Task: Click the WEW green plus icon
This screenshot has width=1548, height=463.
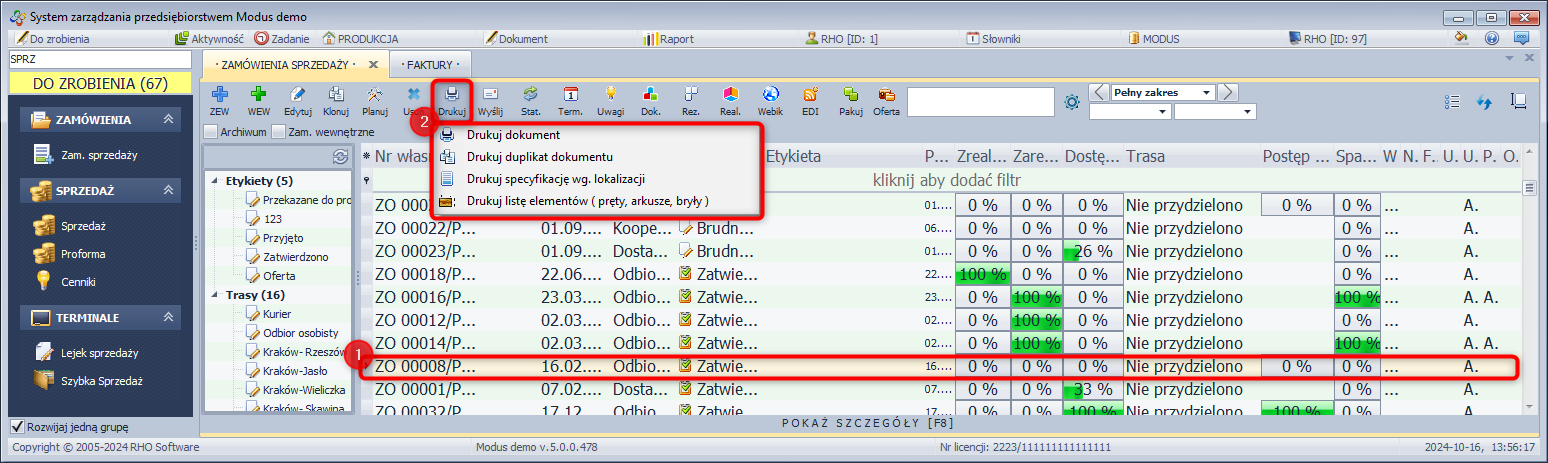Action: click(258, 94)
